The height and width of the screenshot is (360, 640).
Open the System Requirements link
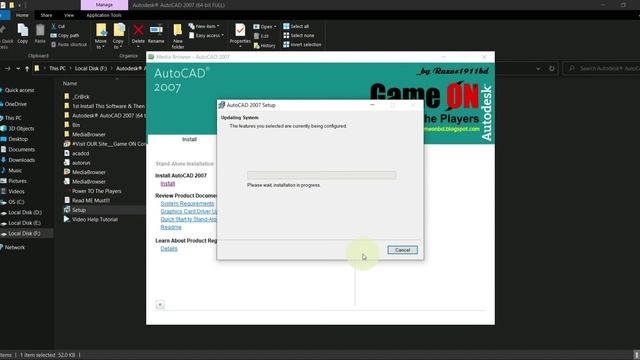click(187, 204)
